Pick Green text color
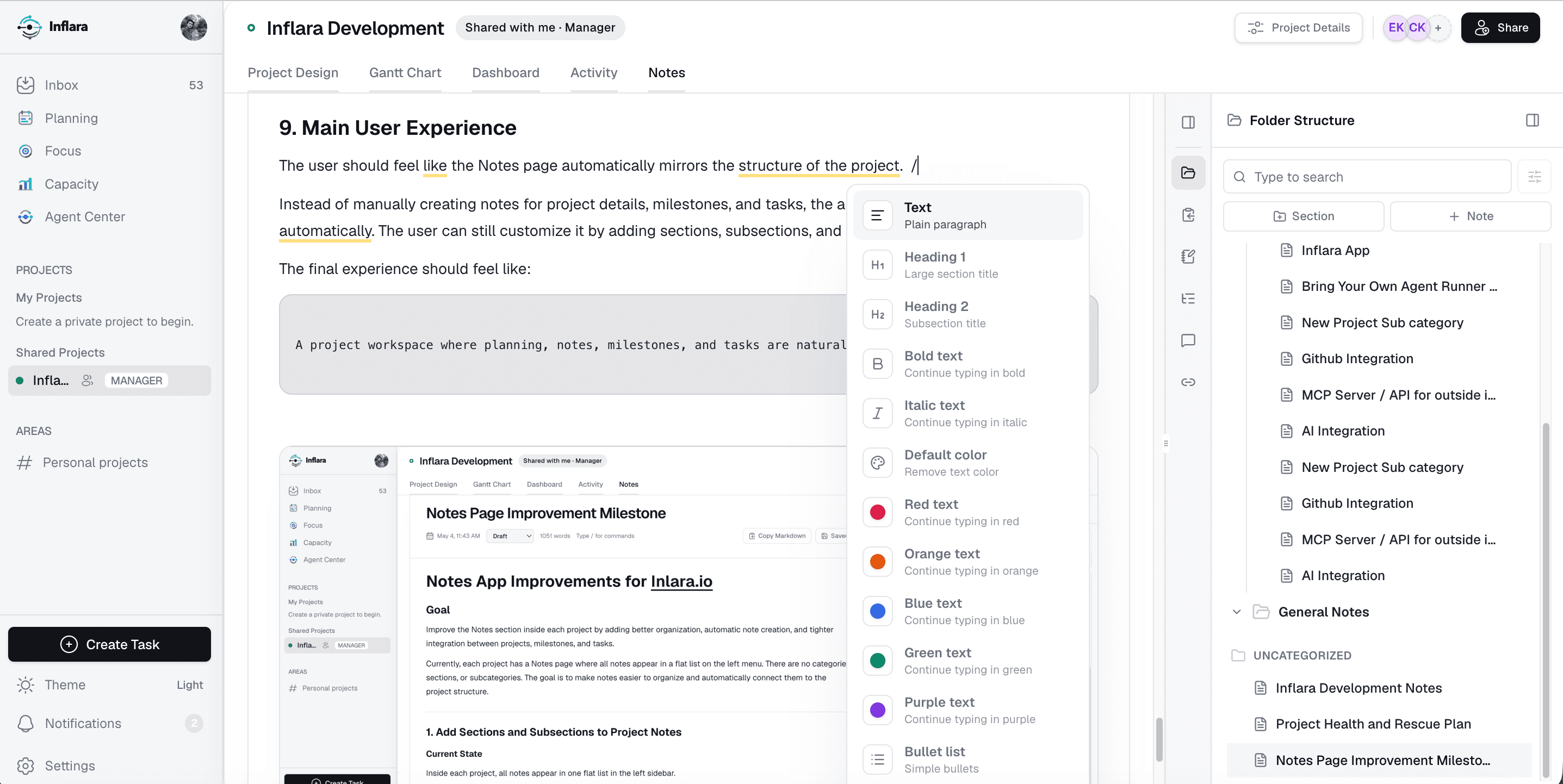This screenshot has width=1563, height=784. [968, 660]
